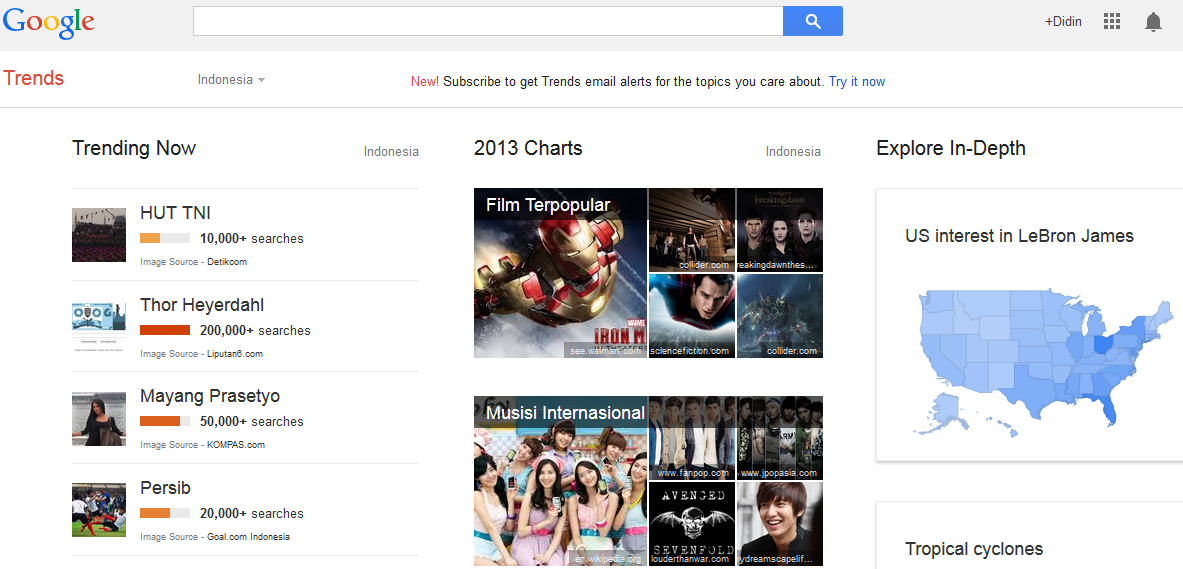Click the Thor Heyerdahl doodle thumbnail
1183x569 pixels.
point(99,327)
